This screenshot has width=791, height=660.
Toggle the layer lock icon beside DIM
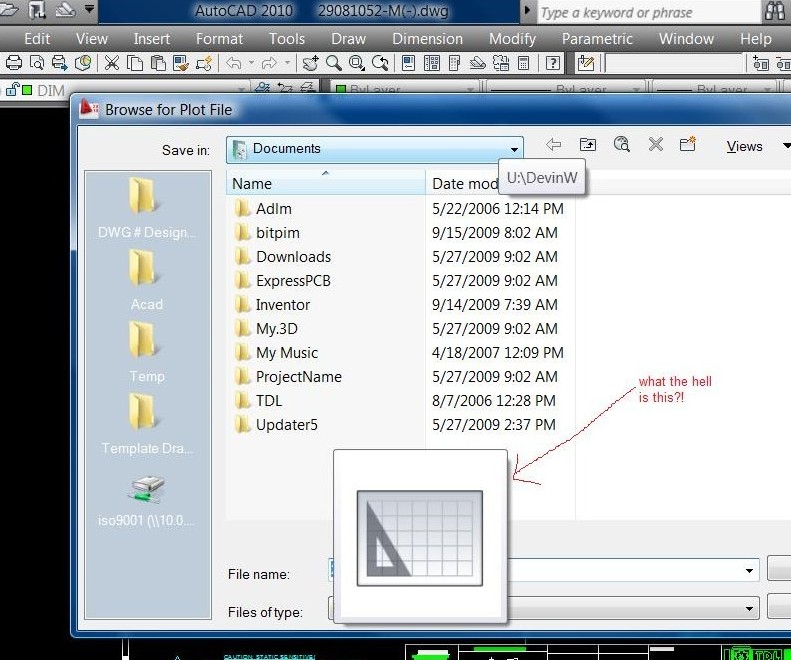point(12,90)
